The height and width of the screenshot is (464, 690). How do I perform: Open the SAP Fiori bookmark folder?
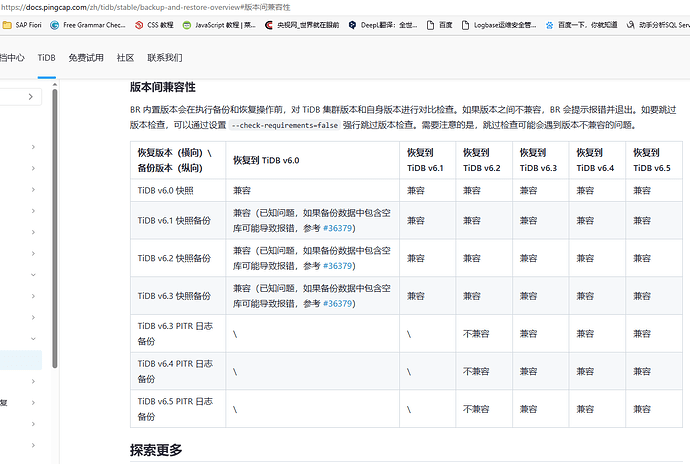pos(22,25)
